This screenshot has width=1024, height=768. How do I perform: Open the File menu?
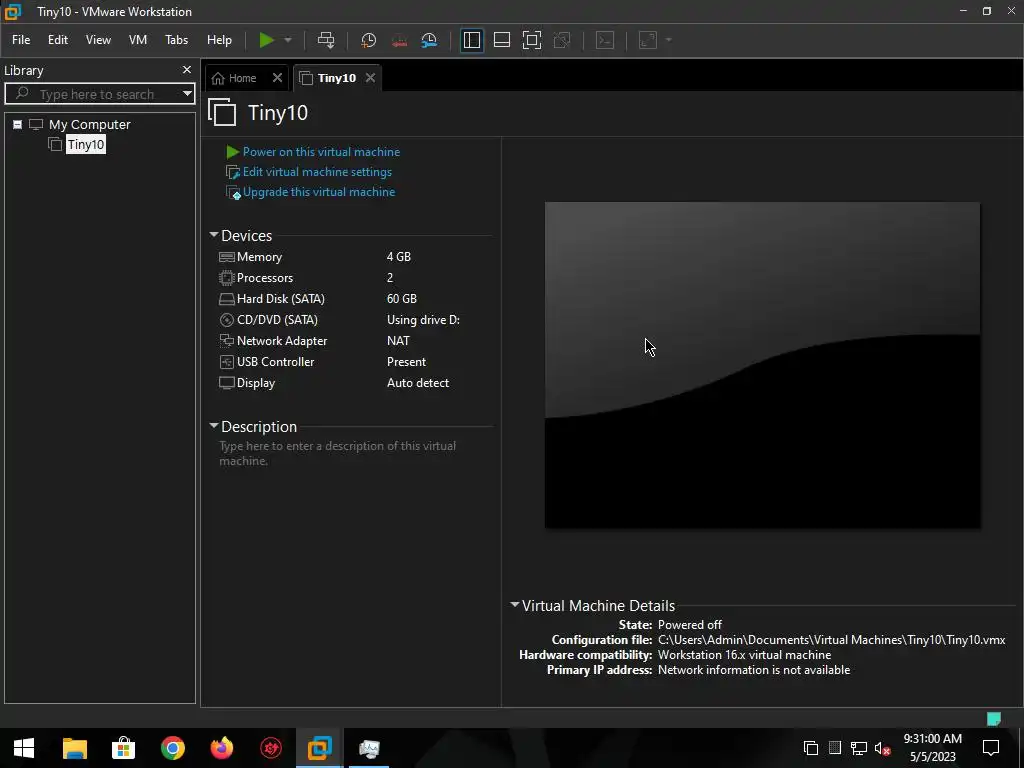coord(21,40)
